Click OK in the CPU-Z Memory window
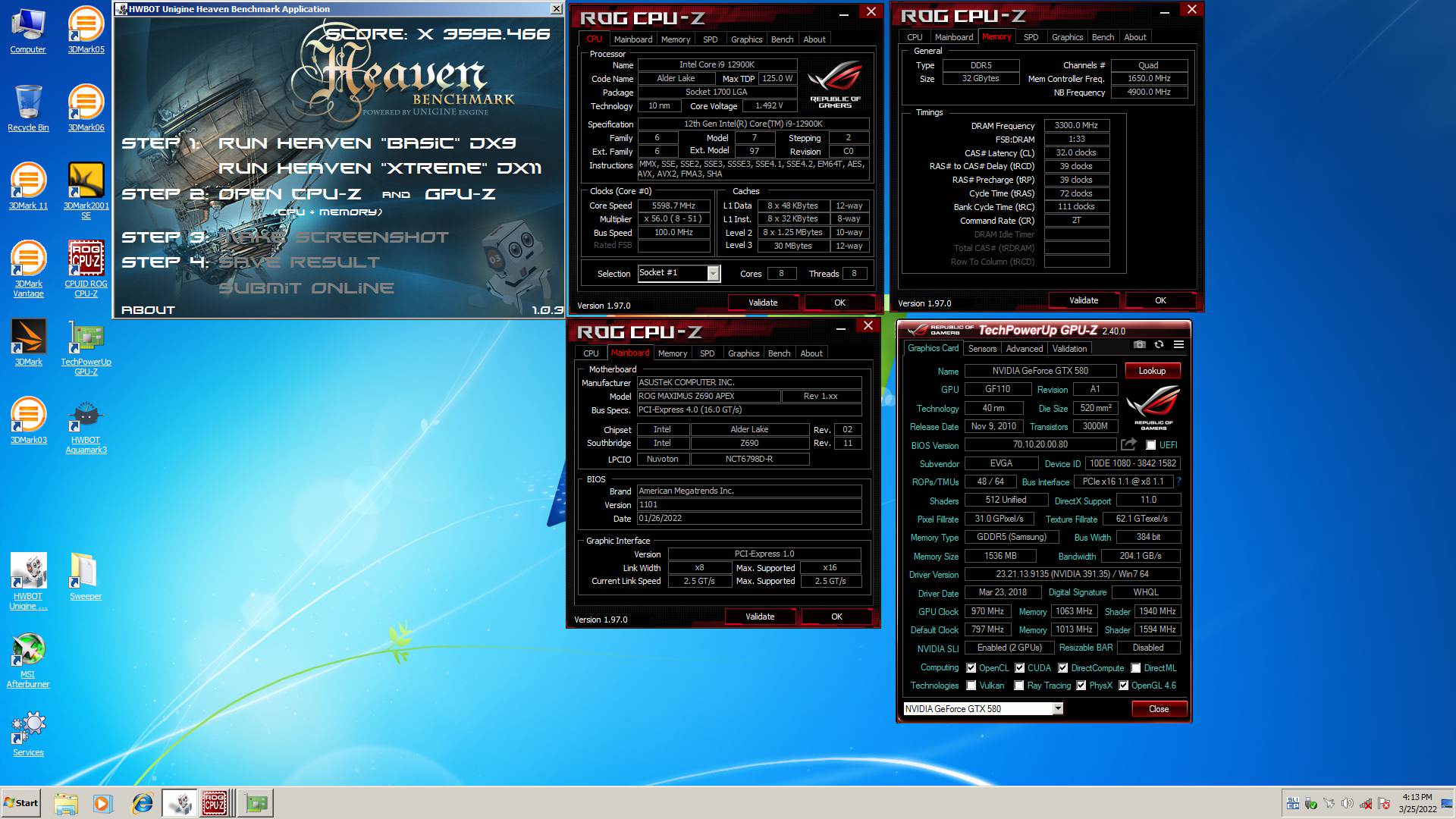The height and width of the screenshot is (819, 1456). click(1160, 300)
